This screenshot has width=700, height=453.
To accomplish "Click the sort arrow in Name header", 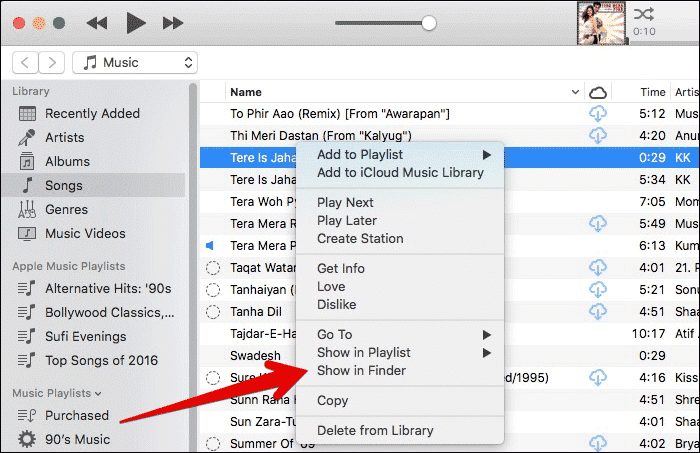I will pos(575,92).
